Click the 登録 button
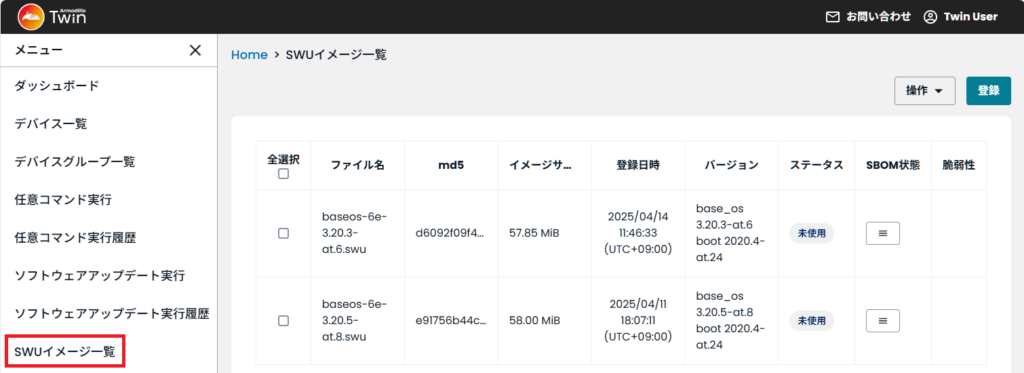 989,91
